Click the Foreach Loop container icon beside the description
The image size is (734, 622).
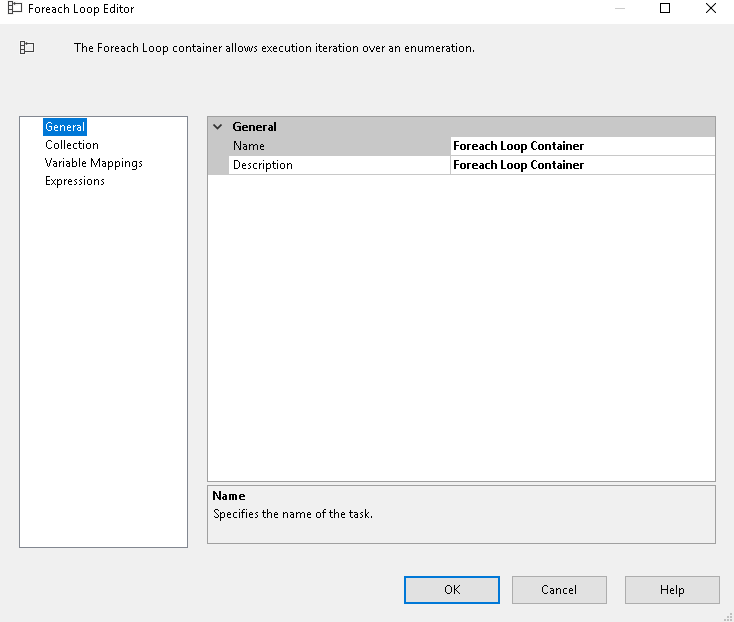(27, 47)
